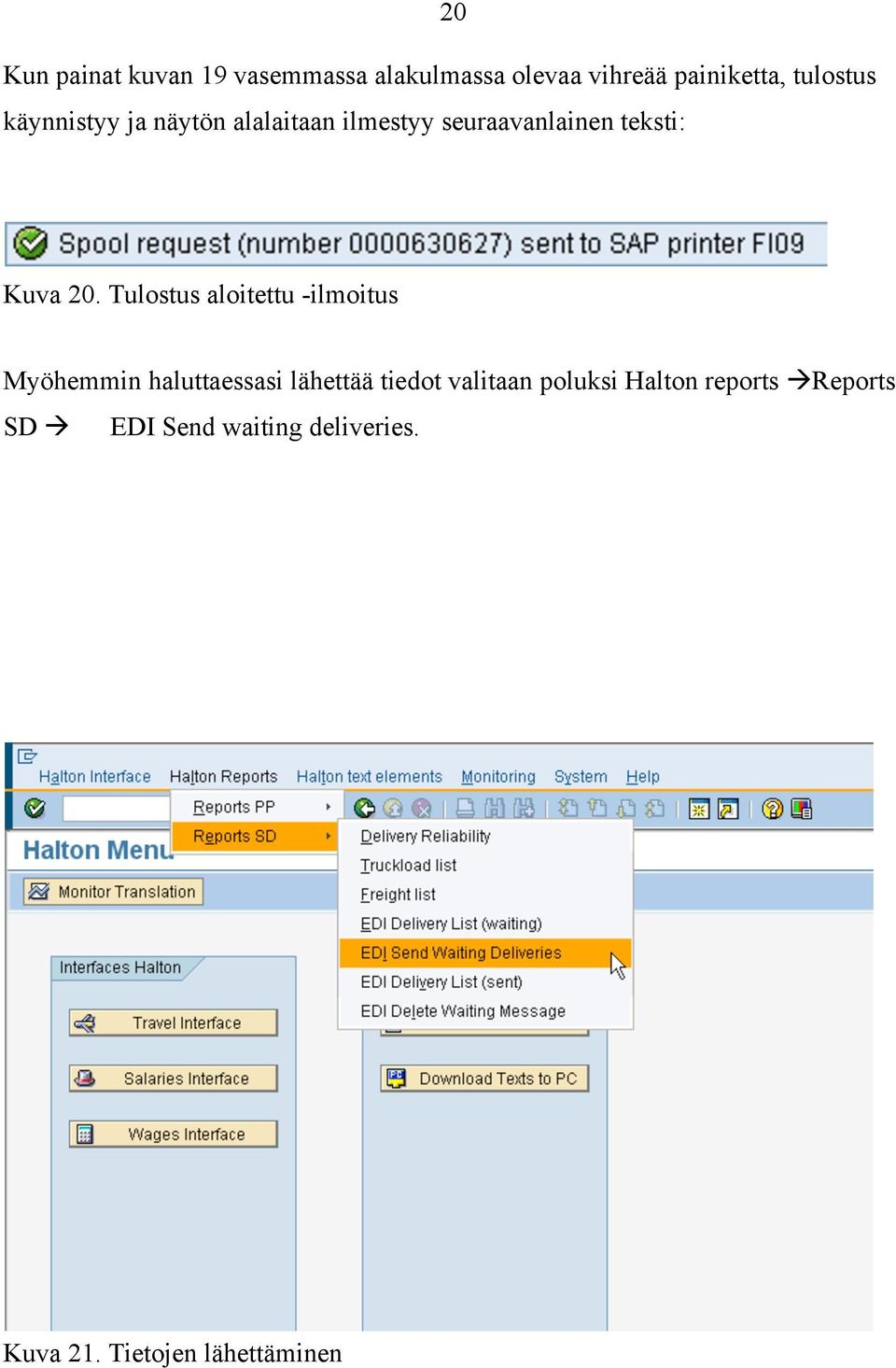Select EDI Delivery List (waiting) entry
The height and width of the screenshot is (1368, 896).
coord(484,924)
